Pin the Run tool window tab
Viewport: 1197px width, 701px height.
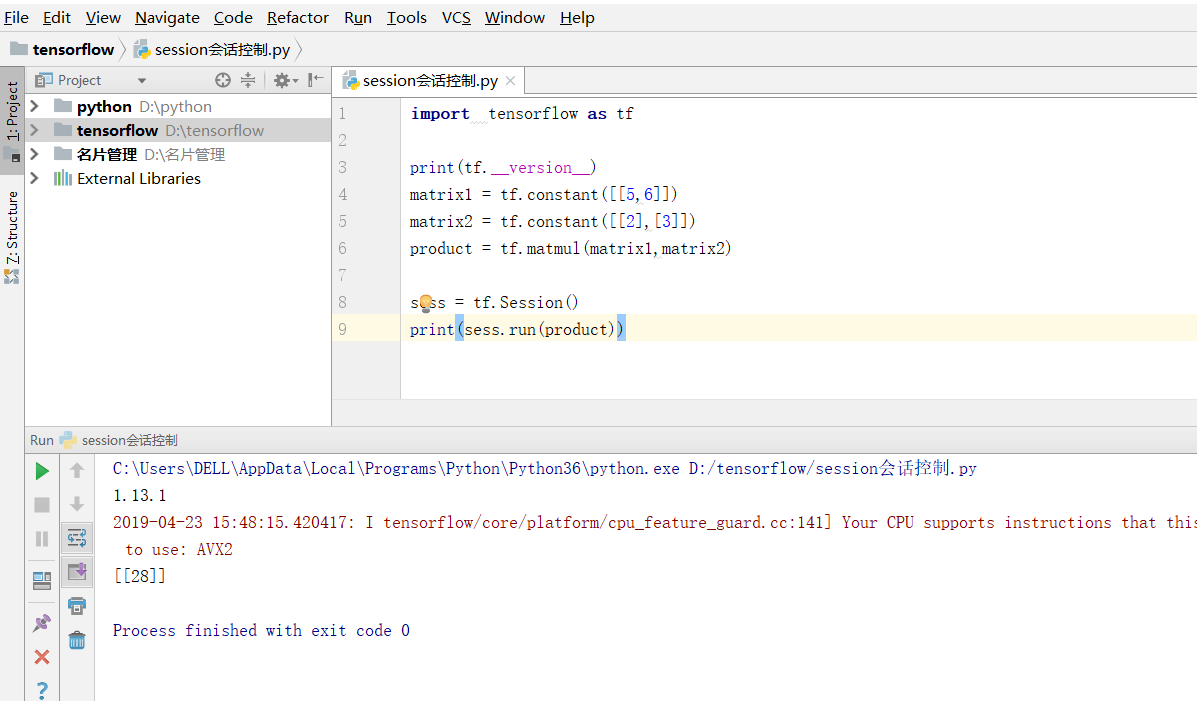click(41, 623)
